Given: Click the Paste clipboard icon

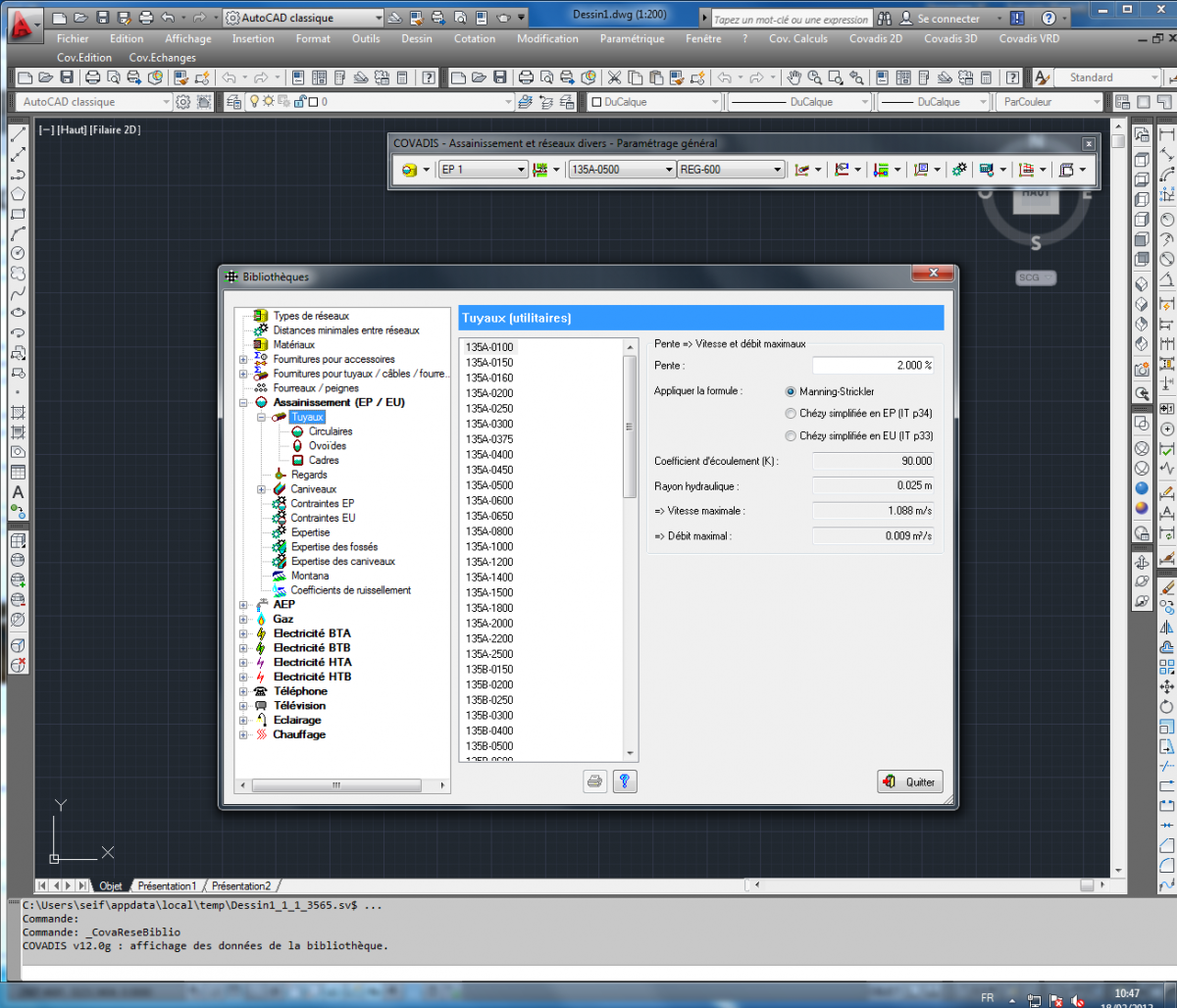Looking at the screenshot, I should point(655,77).
